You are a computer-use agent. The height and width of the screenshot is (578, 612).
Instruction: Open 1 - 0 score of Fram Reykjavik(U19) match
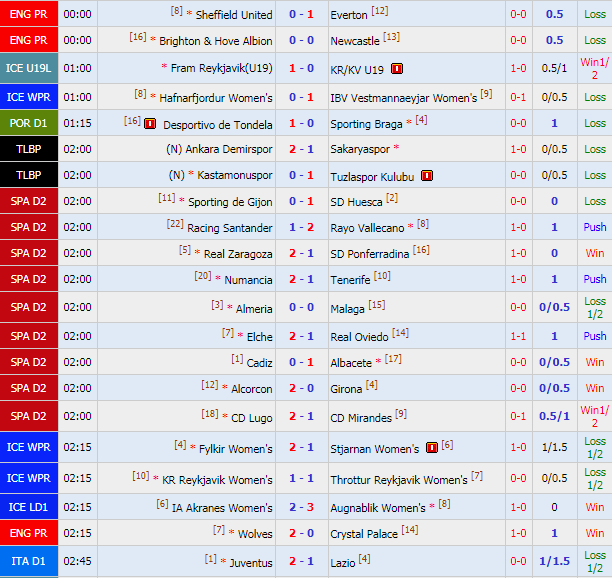[x=301, y=68]
